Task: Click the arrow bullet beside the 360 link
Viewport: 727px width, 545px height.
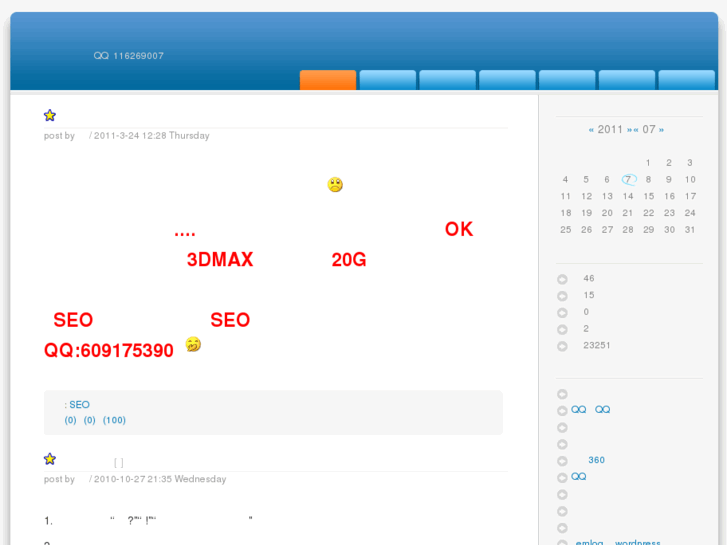Action: (562, 461)
